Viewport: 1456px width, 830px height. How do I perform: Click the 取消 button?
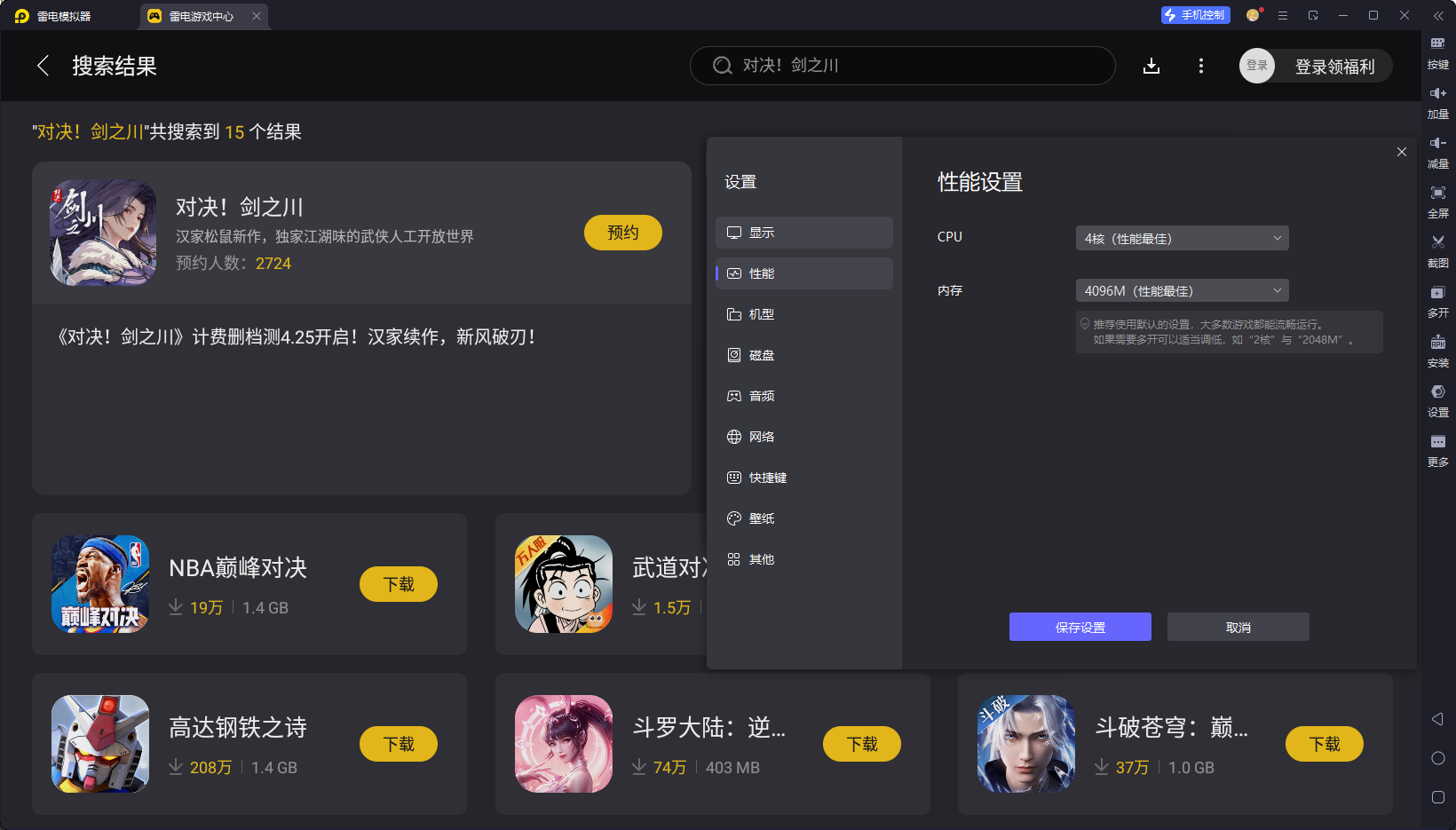tap(1238, 627)
